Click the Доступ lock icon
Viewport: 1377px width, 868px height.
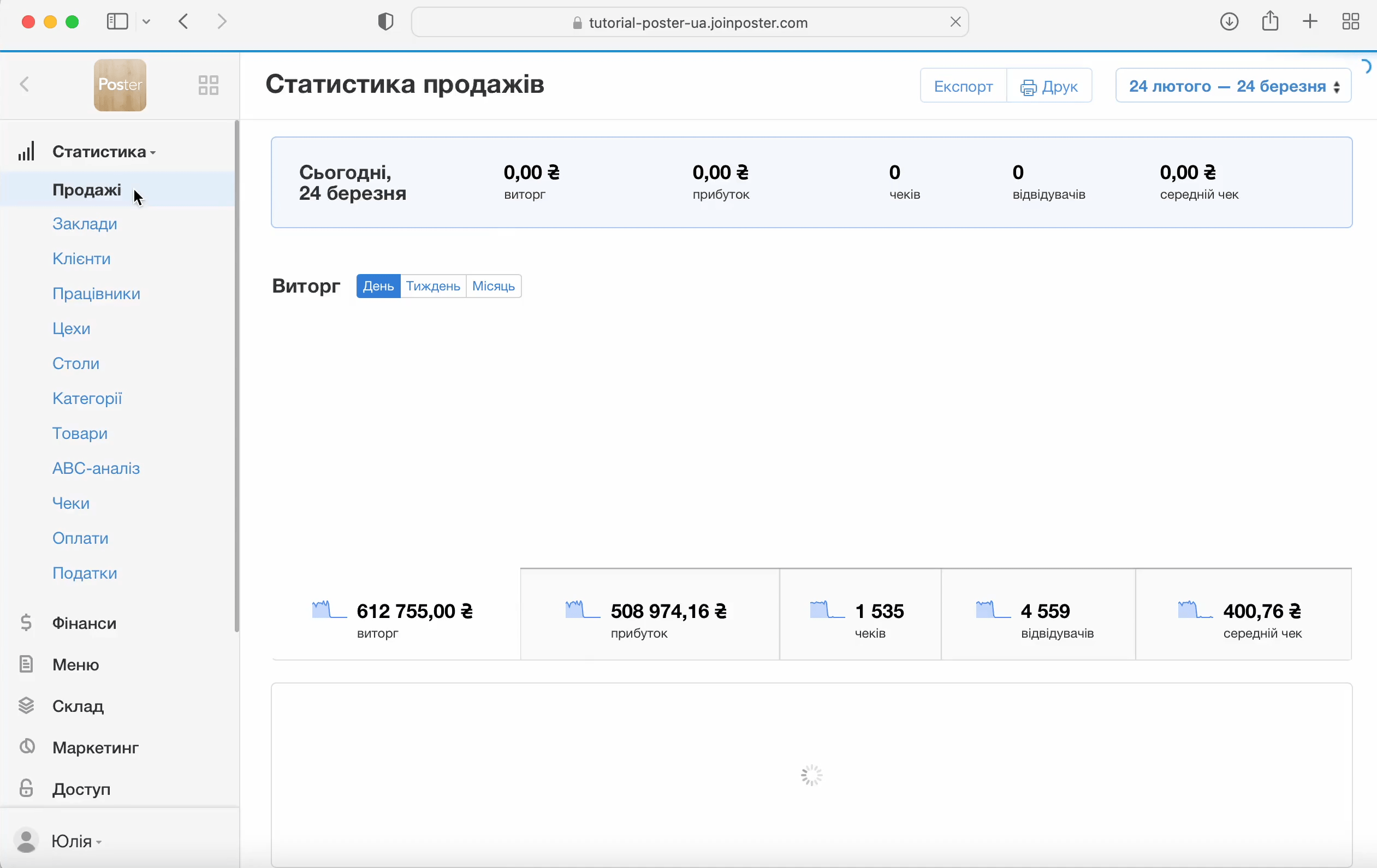pos(26,788)
